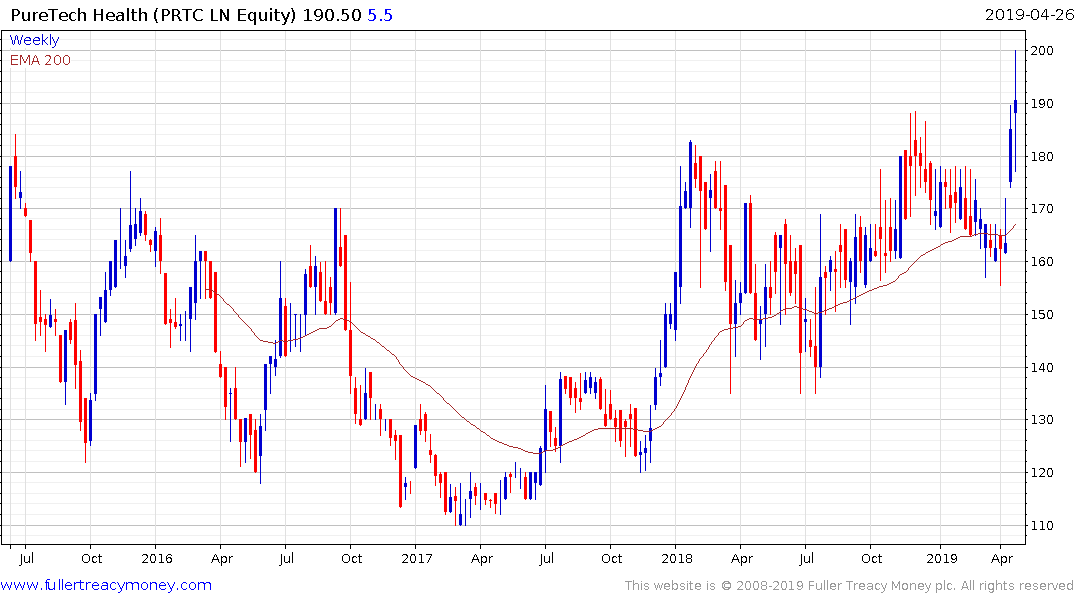The image size is (1075, 600).
Task: Click the 190 price axis label
Action: tap(1042, 104)
